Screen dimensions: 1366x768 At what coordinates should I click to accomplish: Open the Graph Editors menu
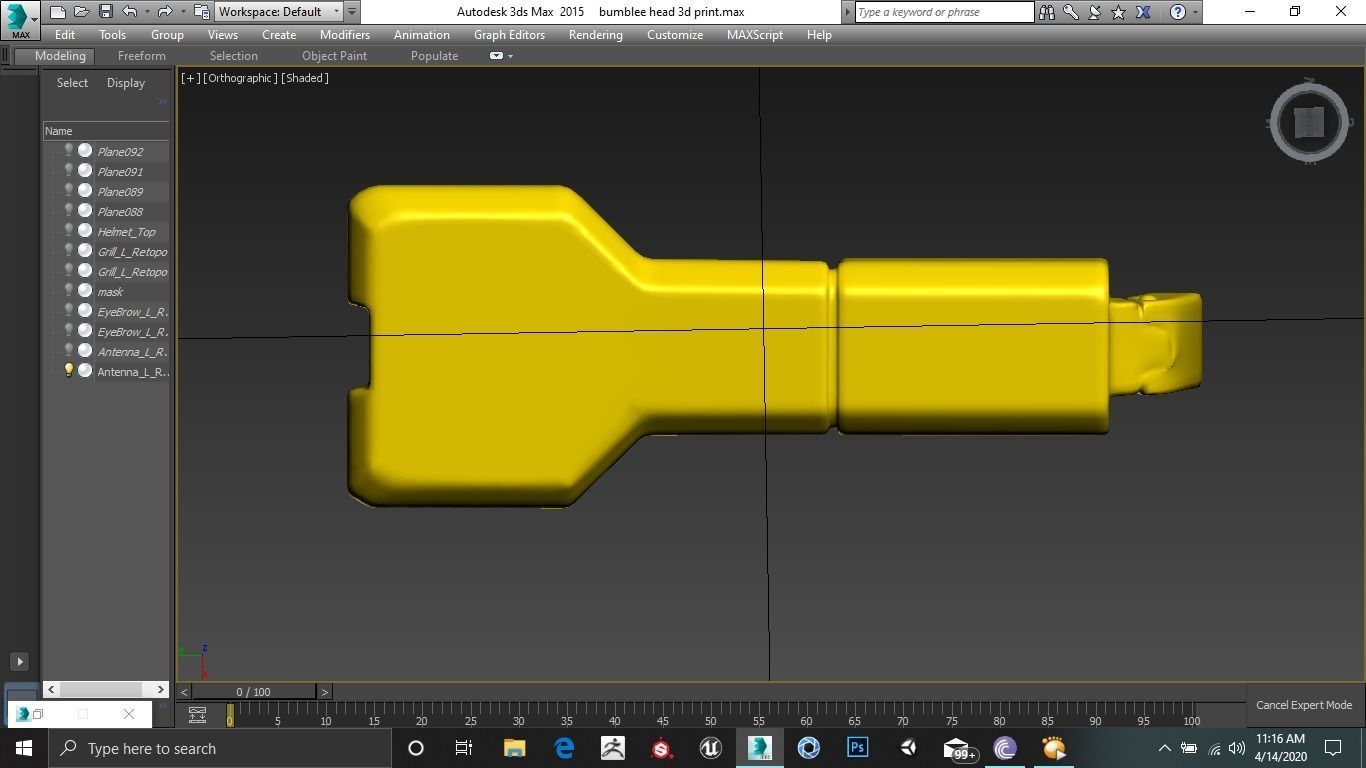(x=509, y=34)
